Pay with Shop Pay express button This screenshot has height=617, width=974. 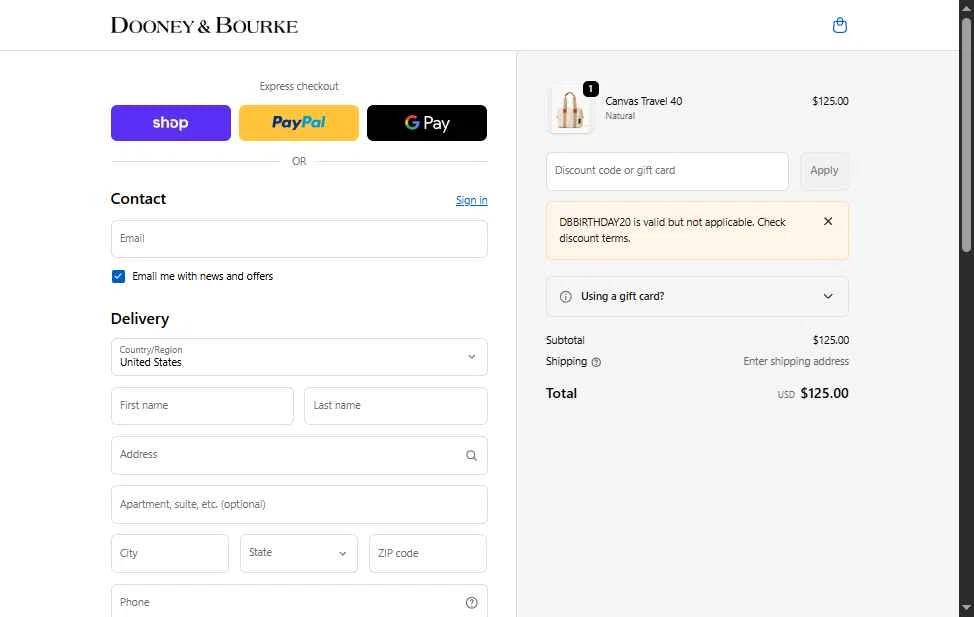[x=171, y=123]
